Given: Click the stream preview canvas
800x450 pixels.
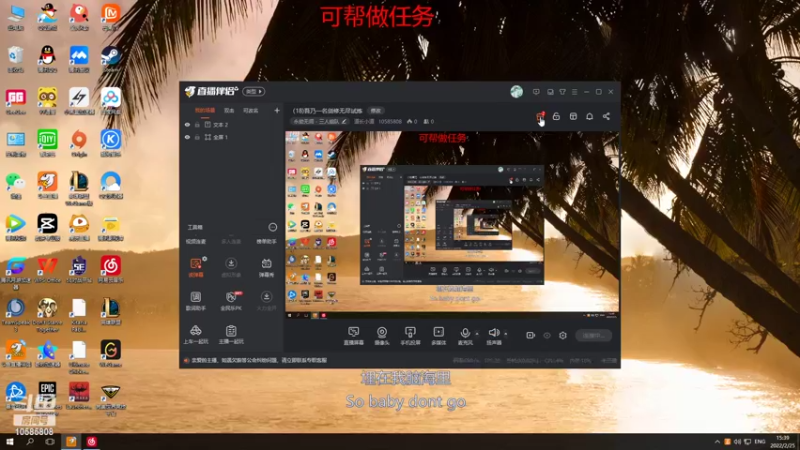Looking at the screenshot, I should click(x=452, y=224).
